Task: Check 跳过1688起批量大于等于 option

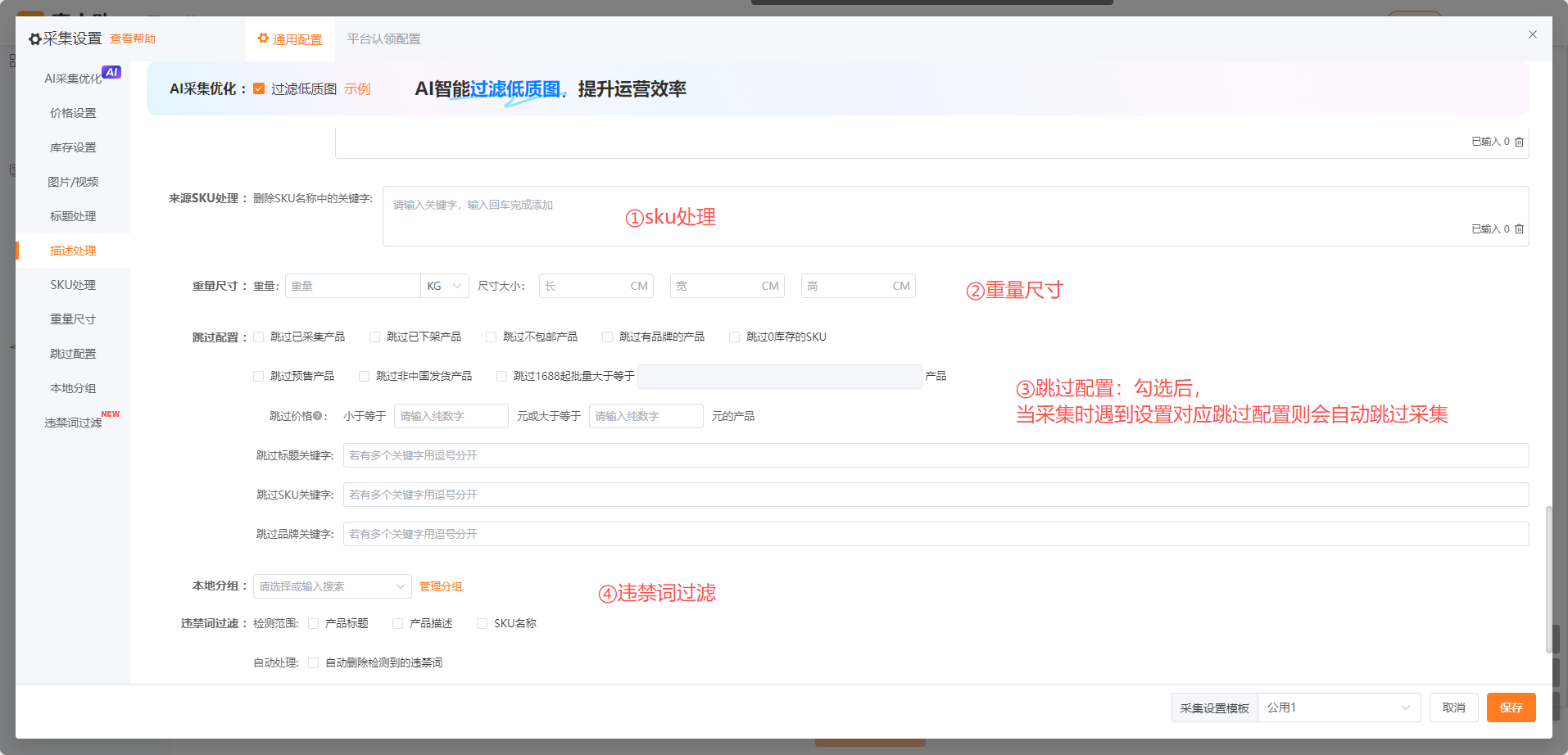Action: (x=502, y=376)
